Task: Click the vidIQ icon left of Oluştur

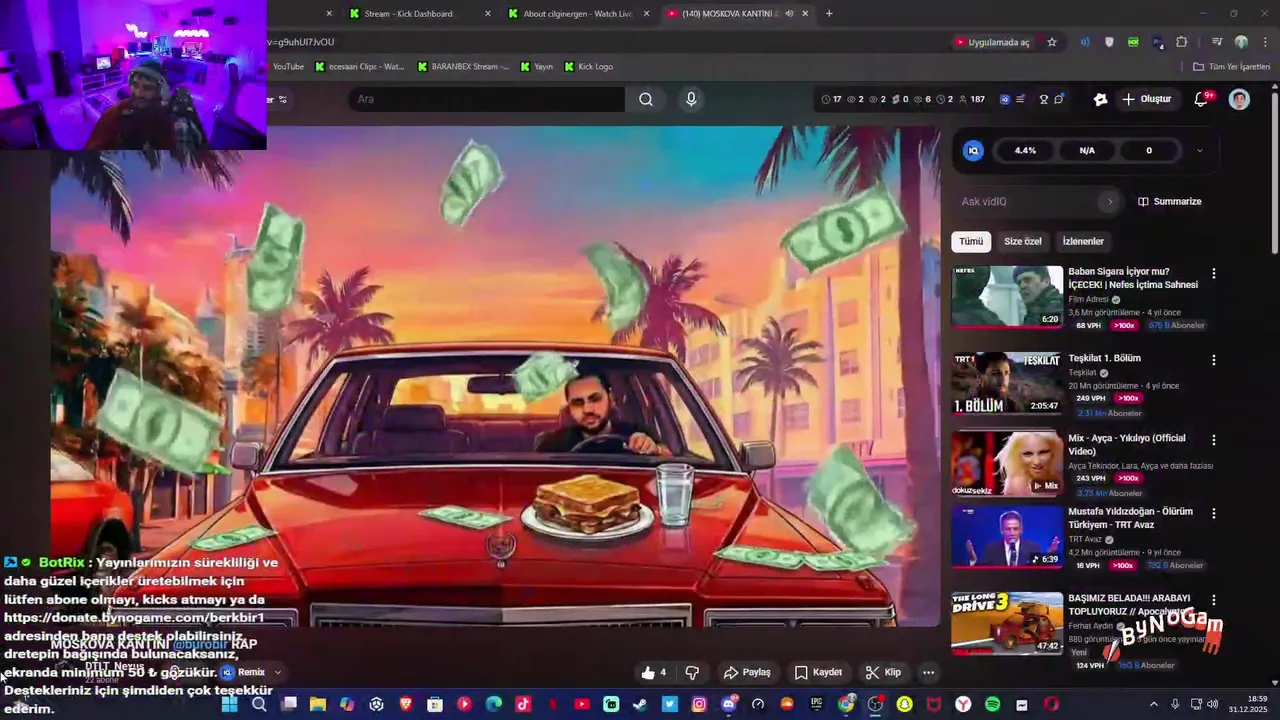Action: [x=1101, y=99]
